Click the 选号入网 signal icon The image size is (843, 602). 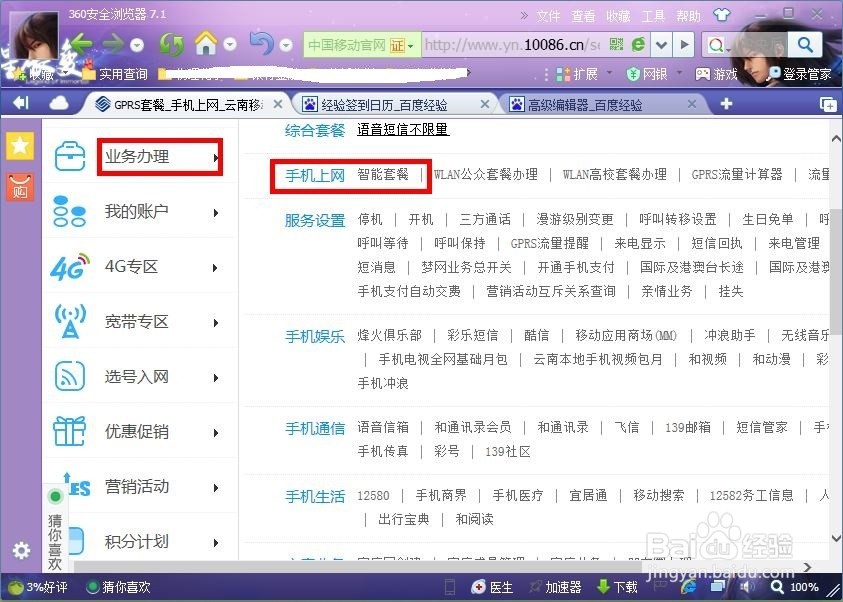tap(70, 376)
